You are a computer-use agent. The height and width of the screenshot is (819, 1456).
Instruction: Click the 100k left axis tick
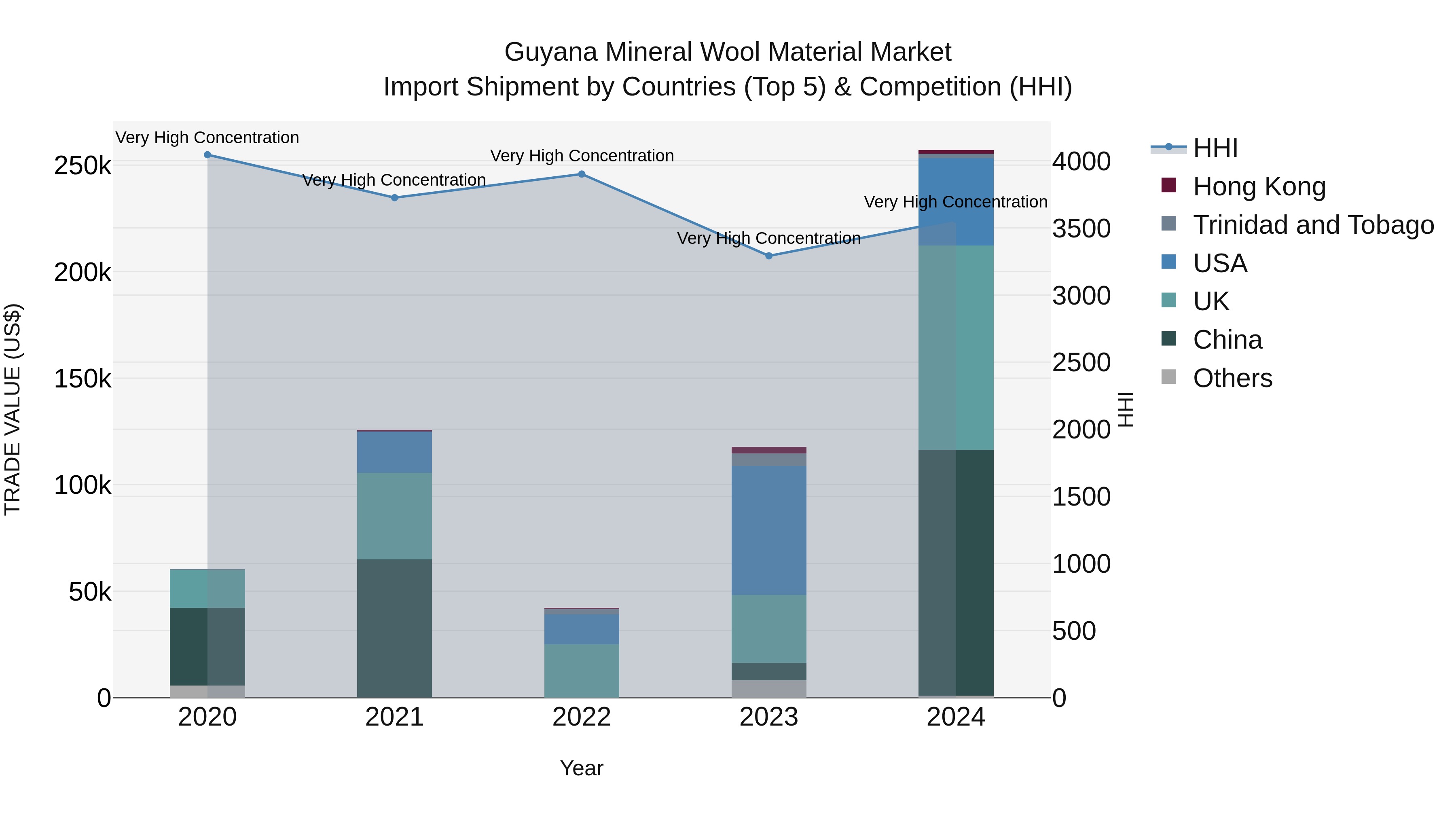(x=83, y=485)
